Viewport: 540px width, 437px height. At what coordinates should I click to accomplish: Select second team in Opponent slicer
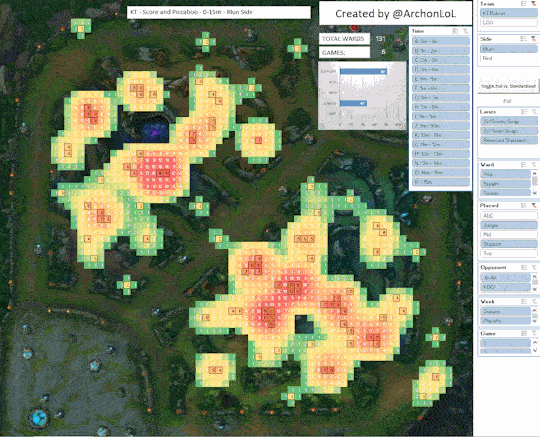505,287
